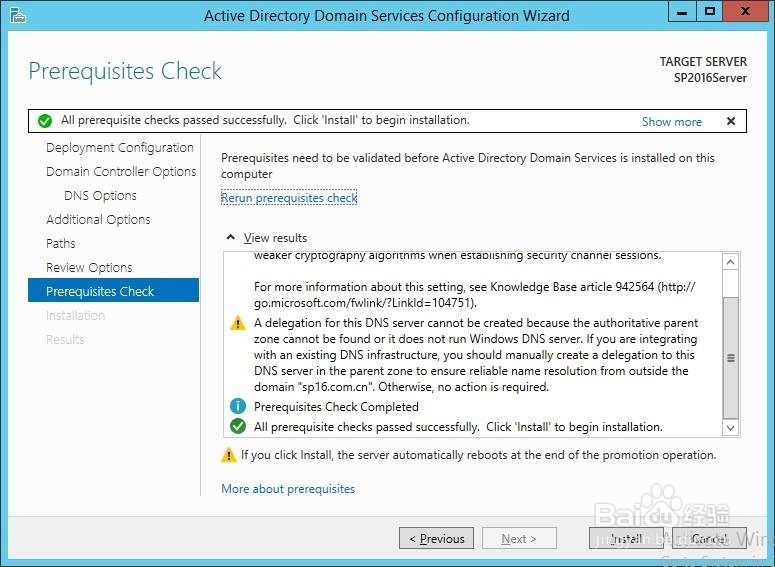
Task: Click the green success checkmark in notification bar
Action: [x=45, y=121]
